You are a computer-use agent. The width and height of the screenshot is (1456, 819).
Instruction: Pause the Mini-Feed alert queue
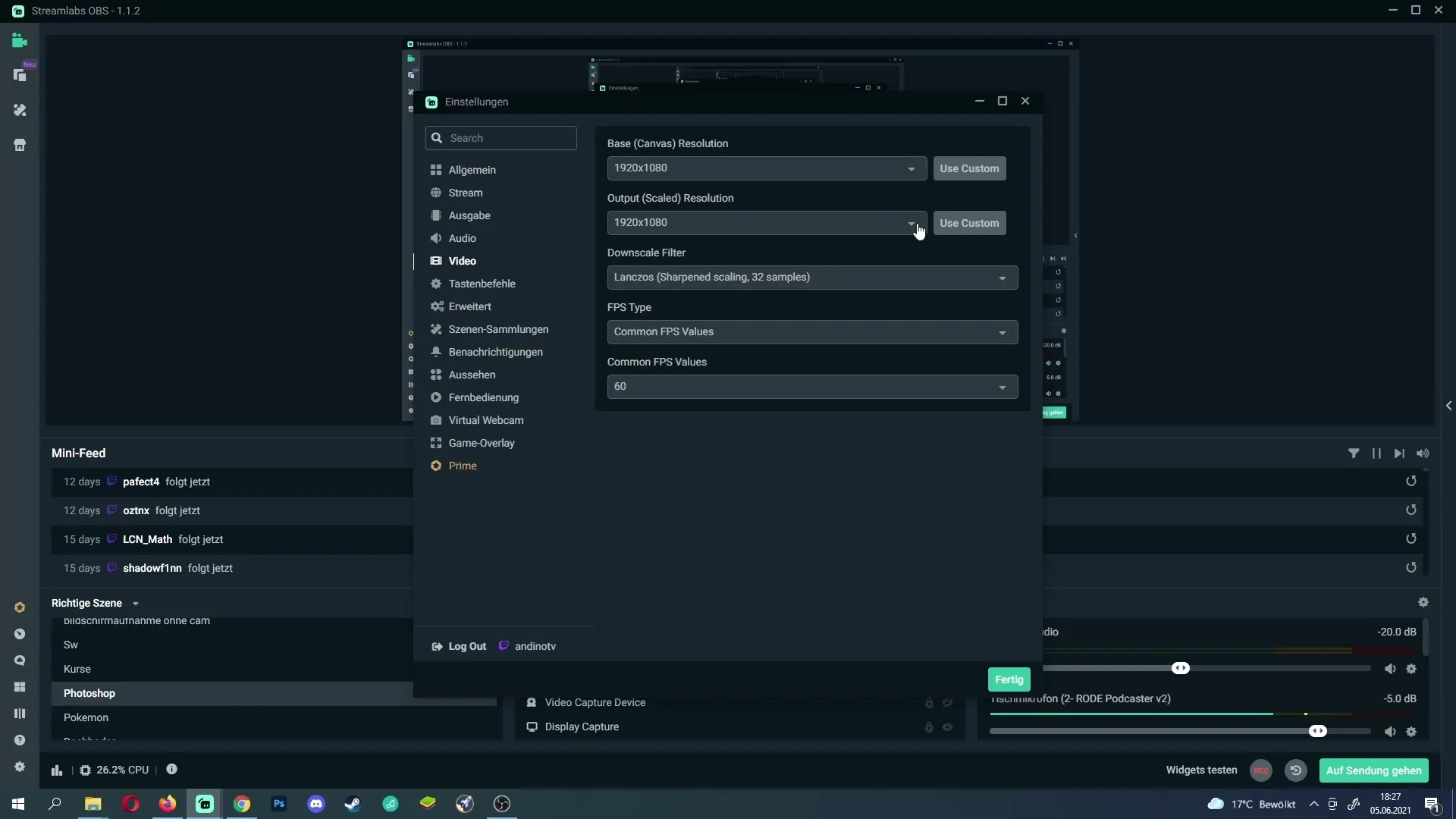[1376, 453]
